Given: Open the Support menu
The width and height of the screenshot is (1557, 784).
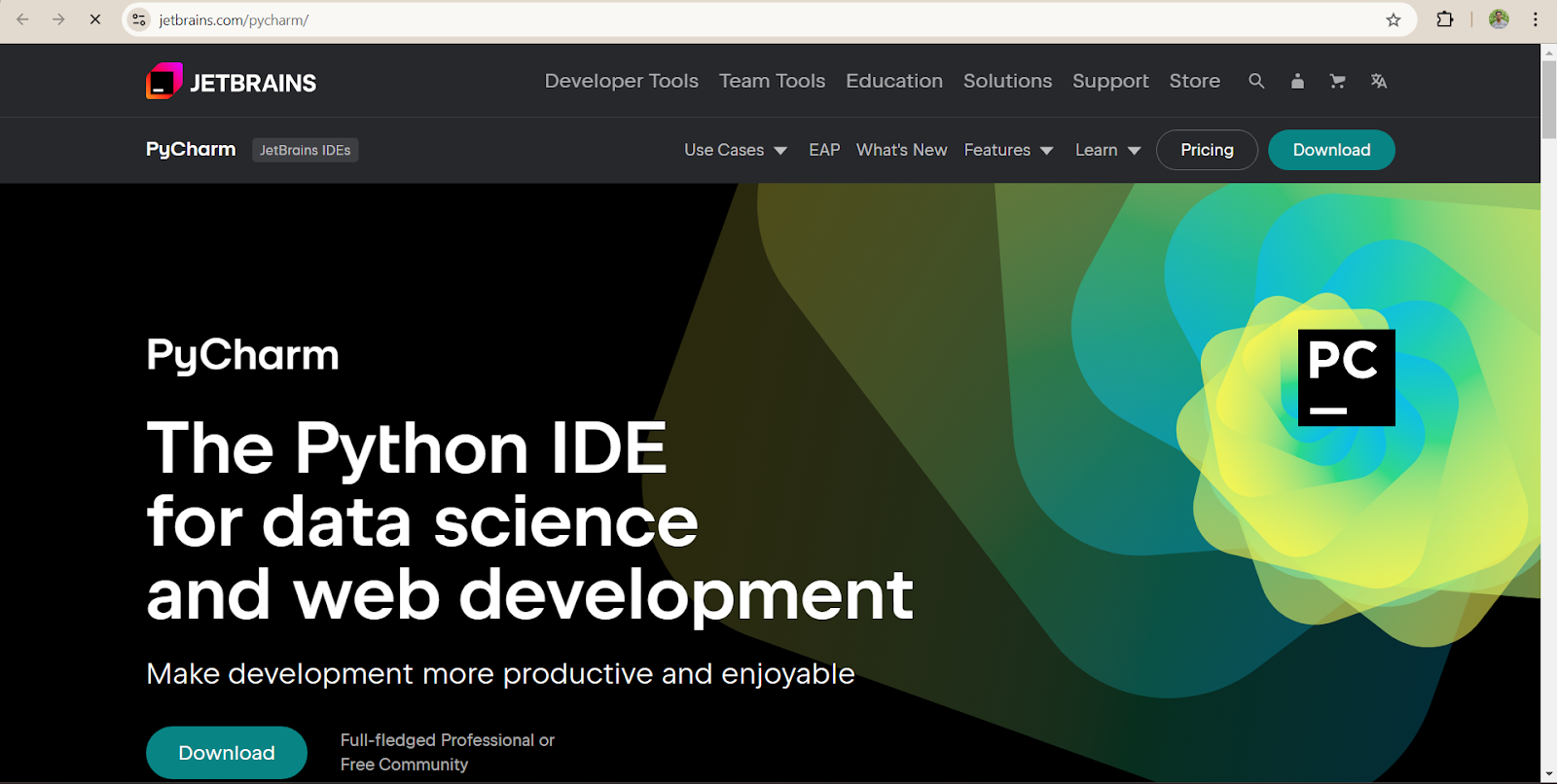Looking at the screenshot, I should click(x=1110, y=81).
